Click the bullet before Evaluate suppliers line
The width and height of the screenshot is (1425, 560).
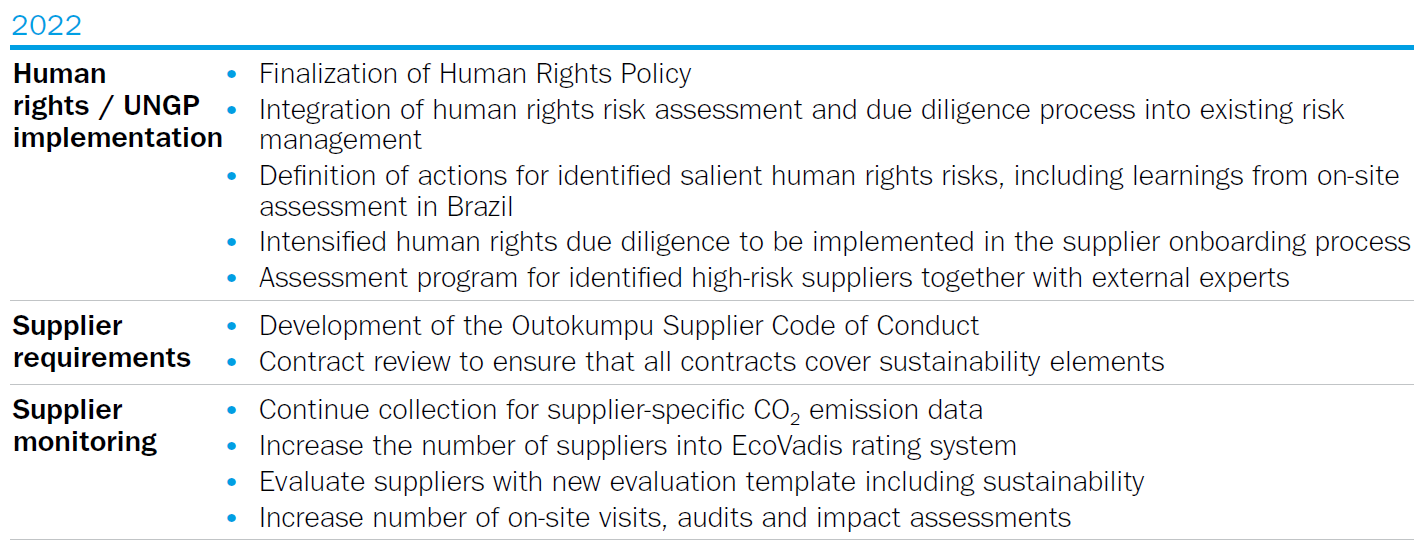pyautogui.click(x=233, y=482)
